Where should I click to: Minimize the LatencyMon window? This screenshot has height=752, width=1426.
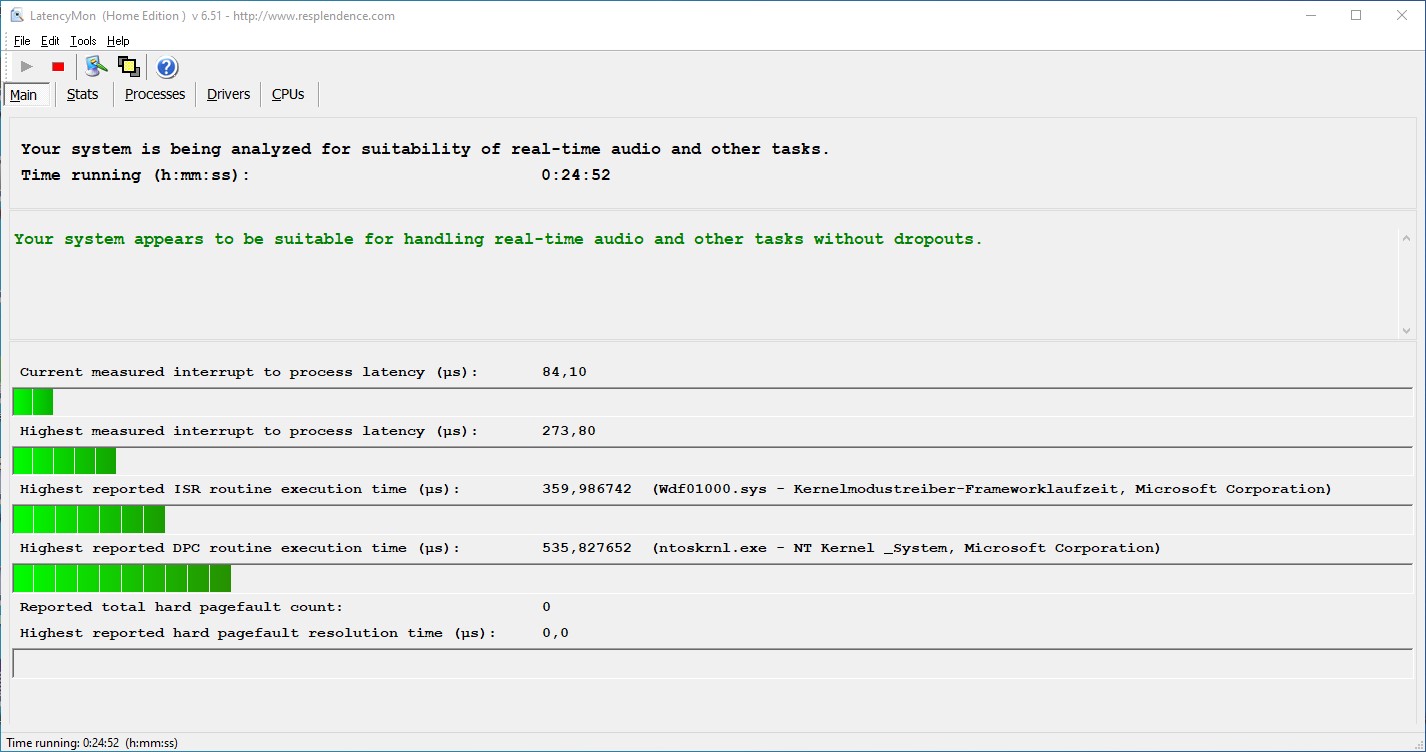1310,16
